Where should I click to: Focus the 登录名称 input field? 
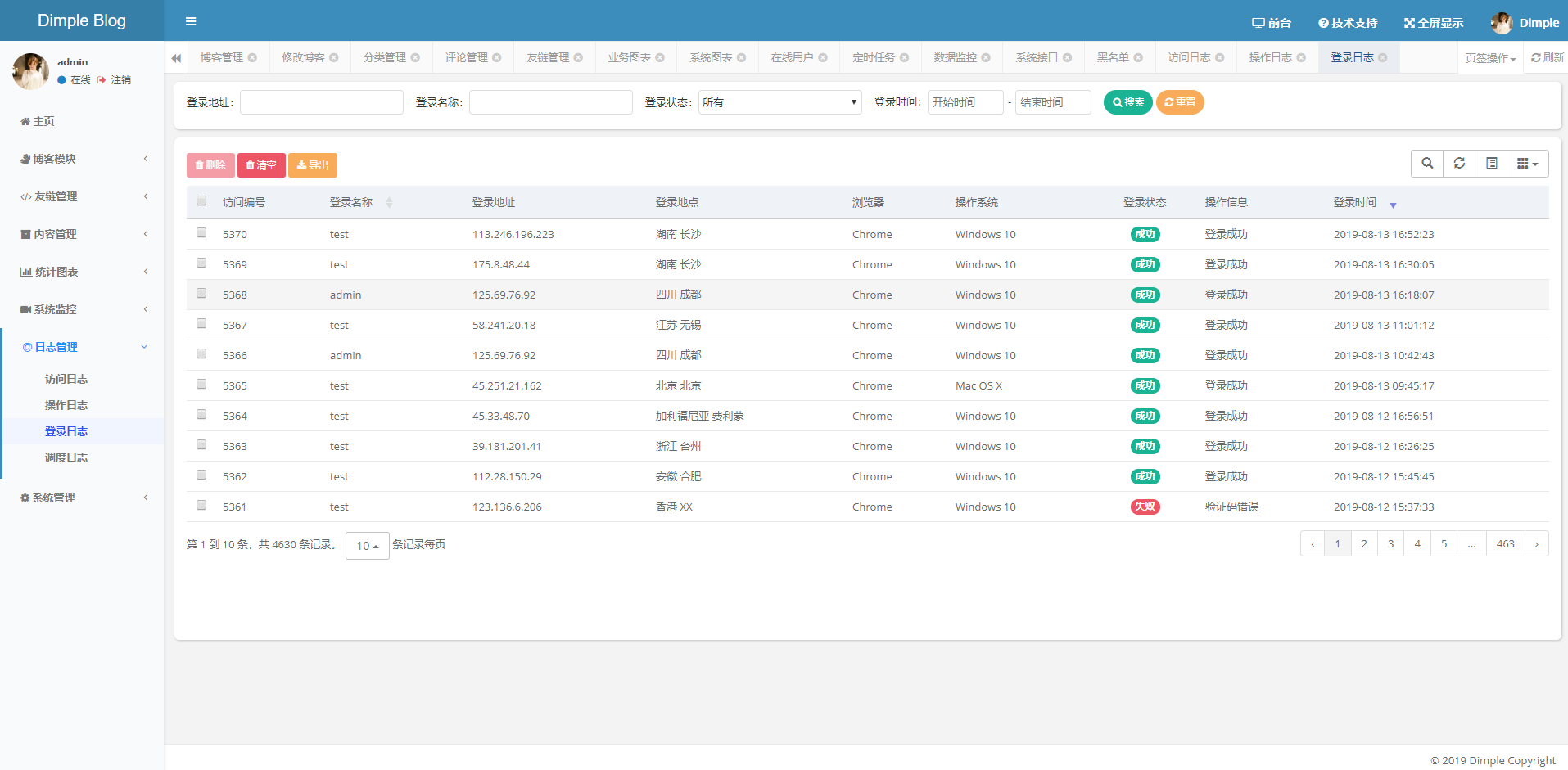click(x=551, y=102)
